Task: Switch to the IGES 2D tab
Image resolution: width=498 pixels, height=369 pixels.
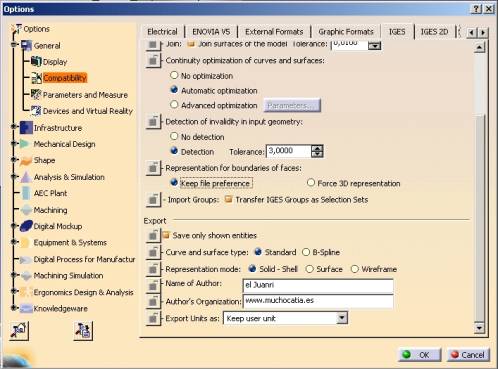Action: click(x=434, y=32)
